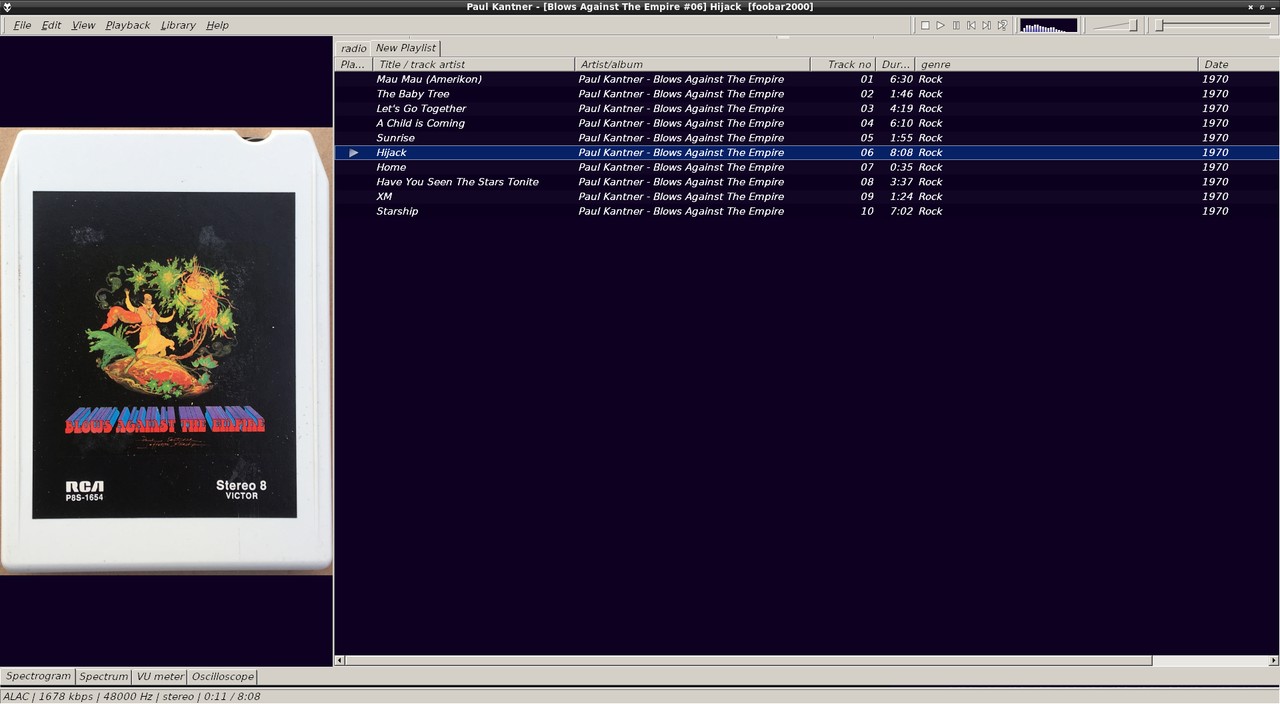Switch to the radio playlist tab
This screenshot has width=1280, height=704.
click(x=353, y=48)
